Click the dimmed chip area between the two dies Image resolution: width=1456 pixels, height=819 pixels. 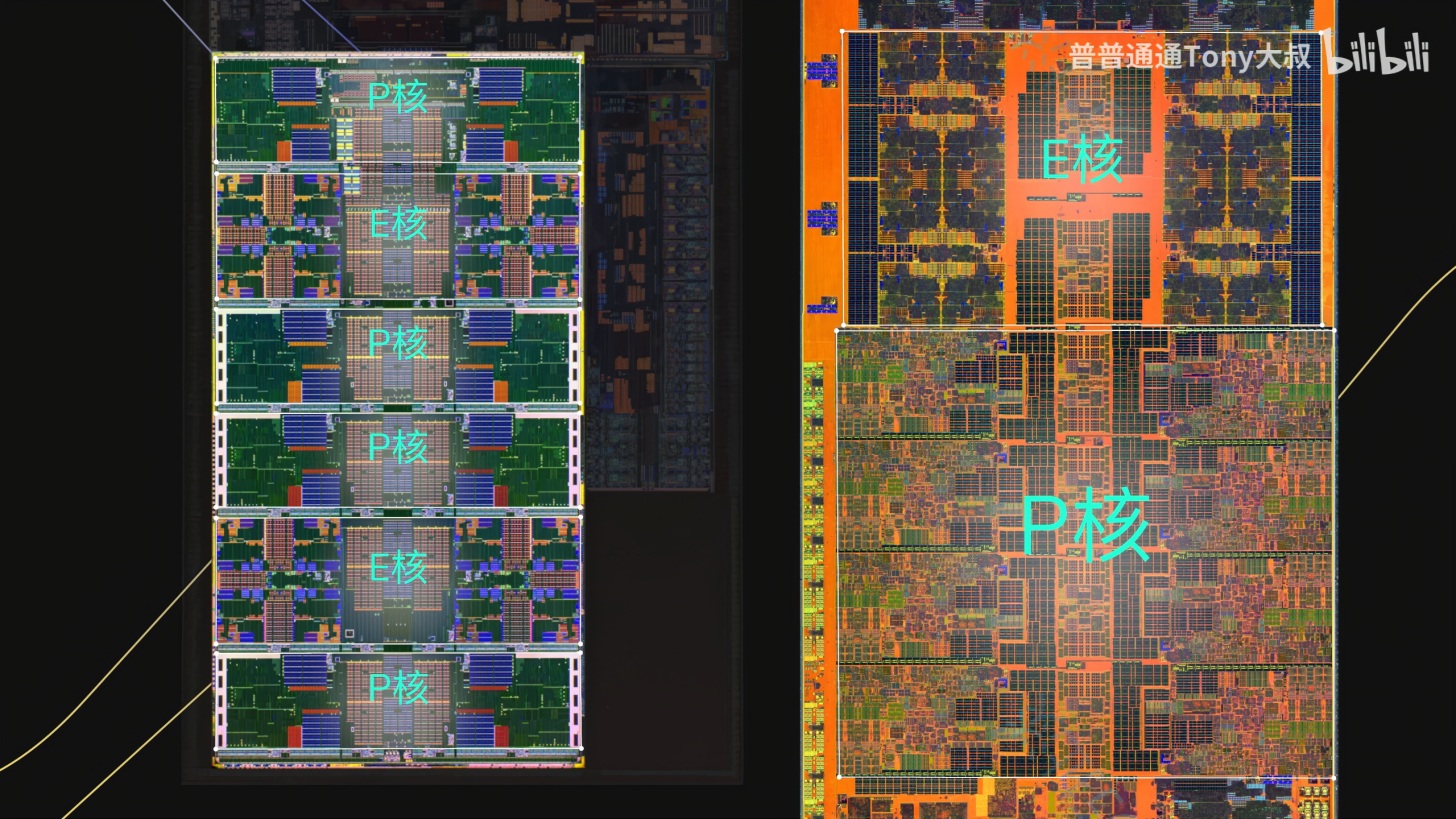pyautogui.click(x=650, y=300)
